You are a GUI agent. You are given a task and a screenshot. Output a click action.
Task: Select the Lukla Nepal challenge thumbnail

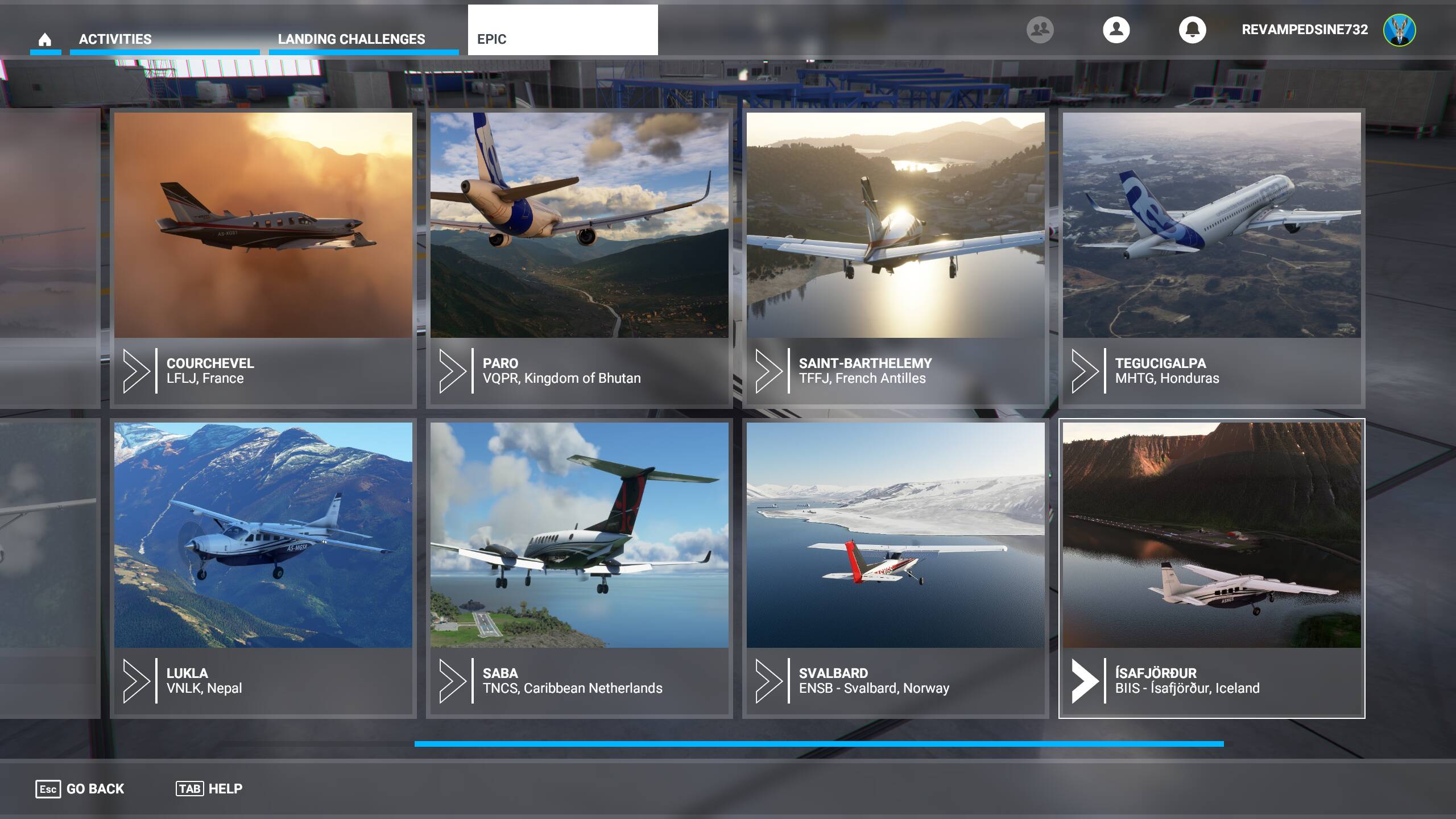[x=263, y=535]
